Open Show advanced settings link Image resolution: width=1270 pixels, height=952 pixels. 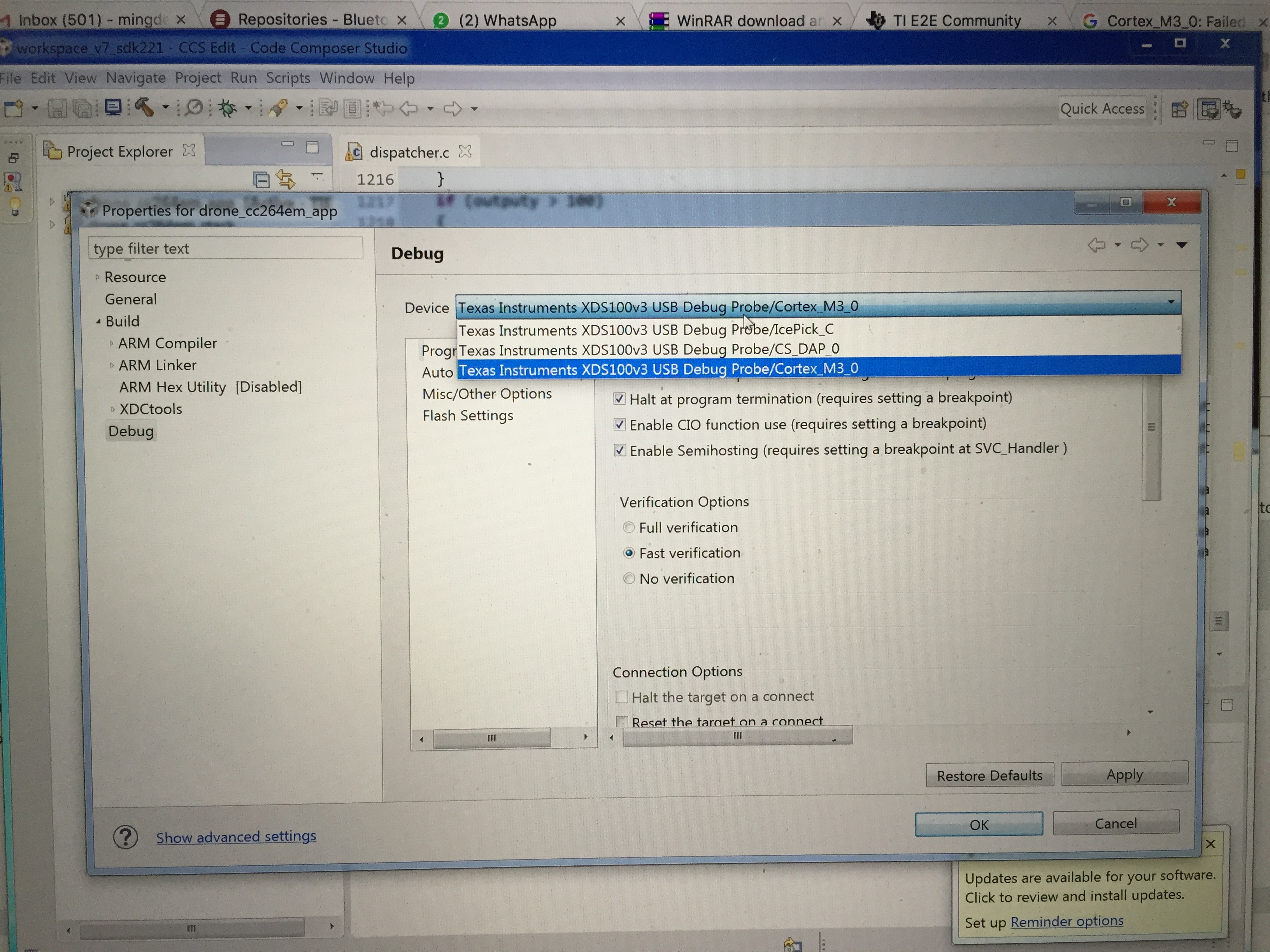[236, 836]
